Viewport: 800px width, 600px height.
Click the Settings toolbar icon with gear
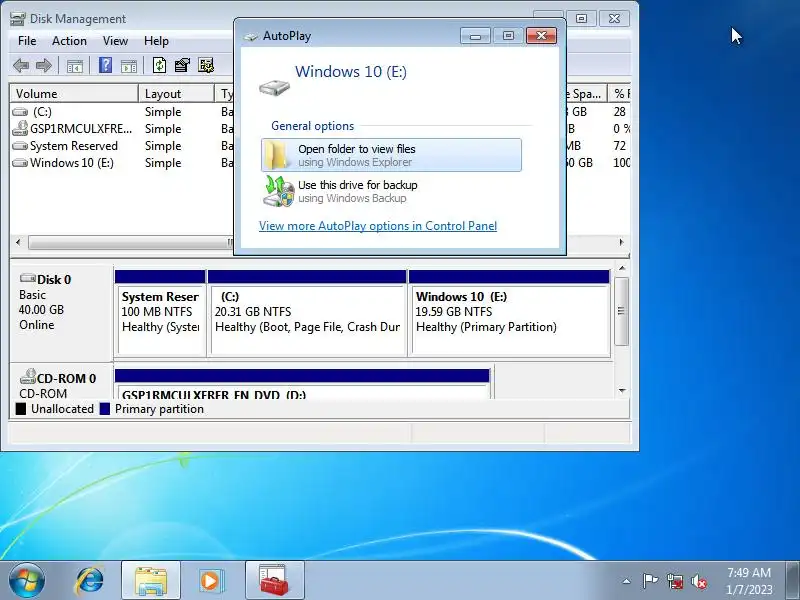[206, 65]
